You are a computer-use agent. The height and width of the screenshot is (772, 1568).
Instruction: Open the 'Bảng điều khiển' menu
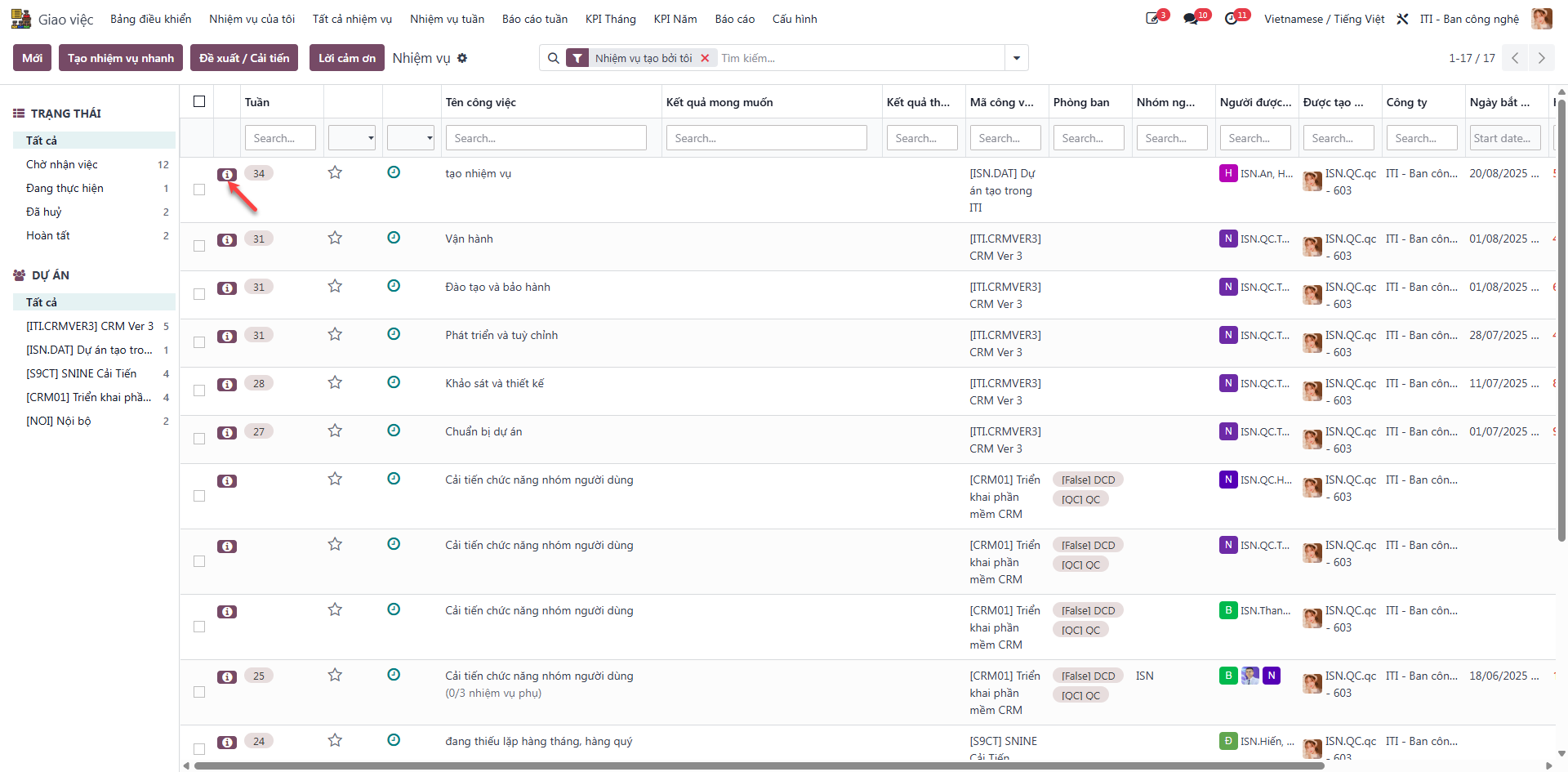(151, 19)
